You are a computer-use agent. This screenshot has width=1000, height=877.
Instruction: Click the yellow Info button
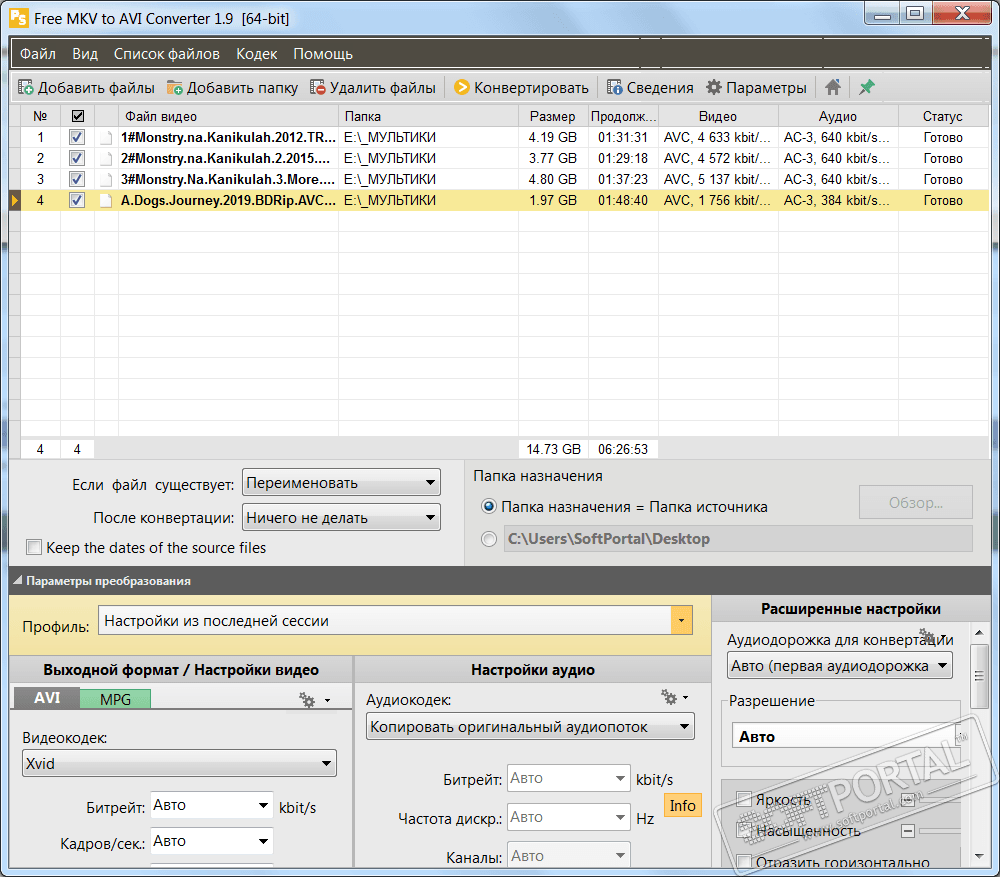coord(682,806)
